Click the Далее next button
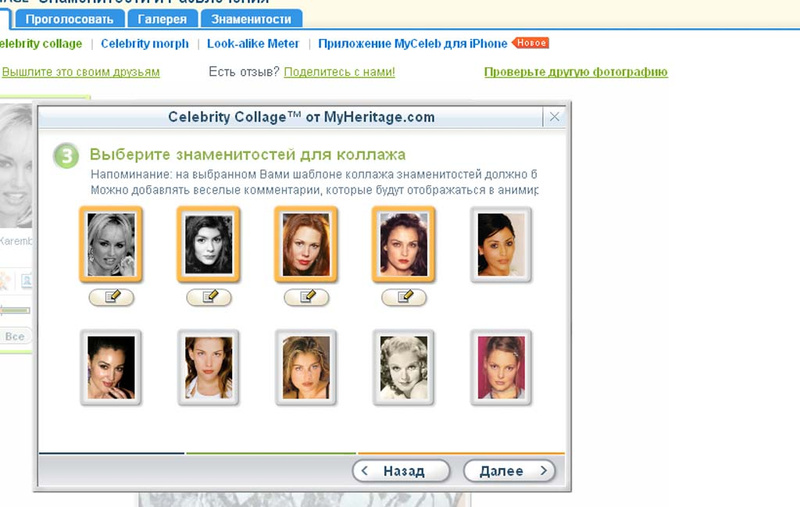The image size is (800, 507). [x=509, y=471]
